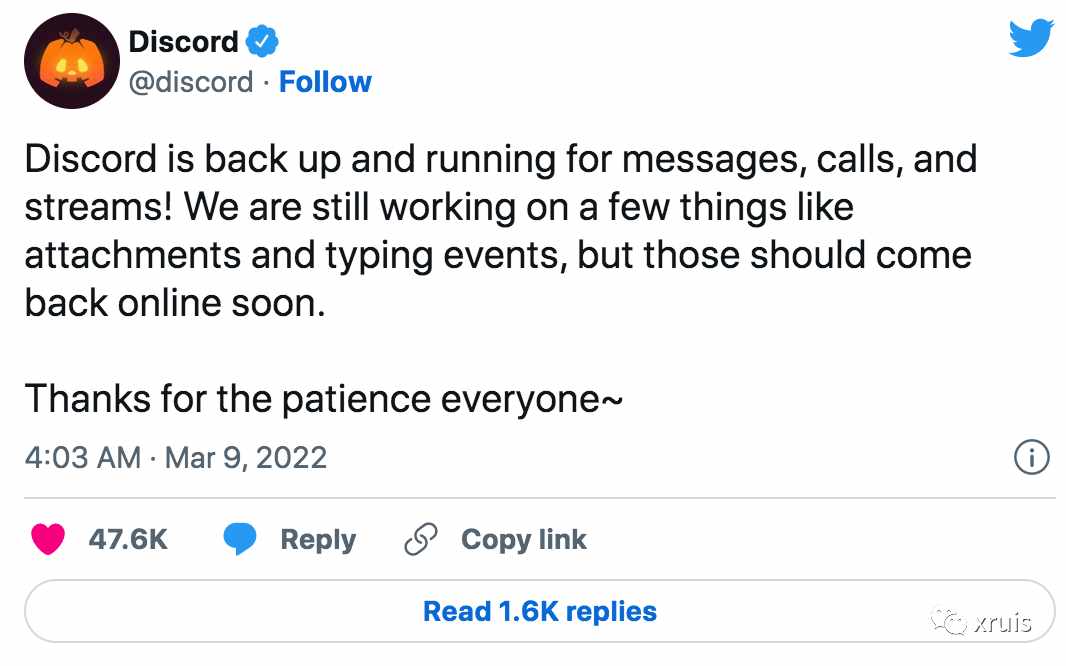Click the xruis watermark text

(x=1002, y=623)
